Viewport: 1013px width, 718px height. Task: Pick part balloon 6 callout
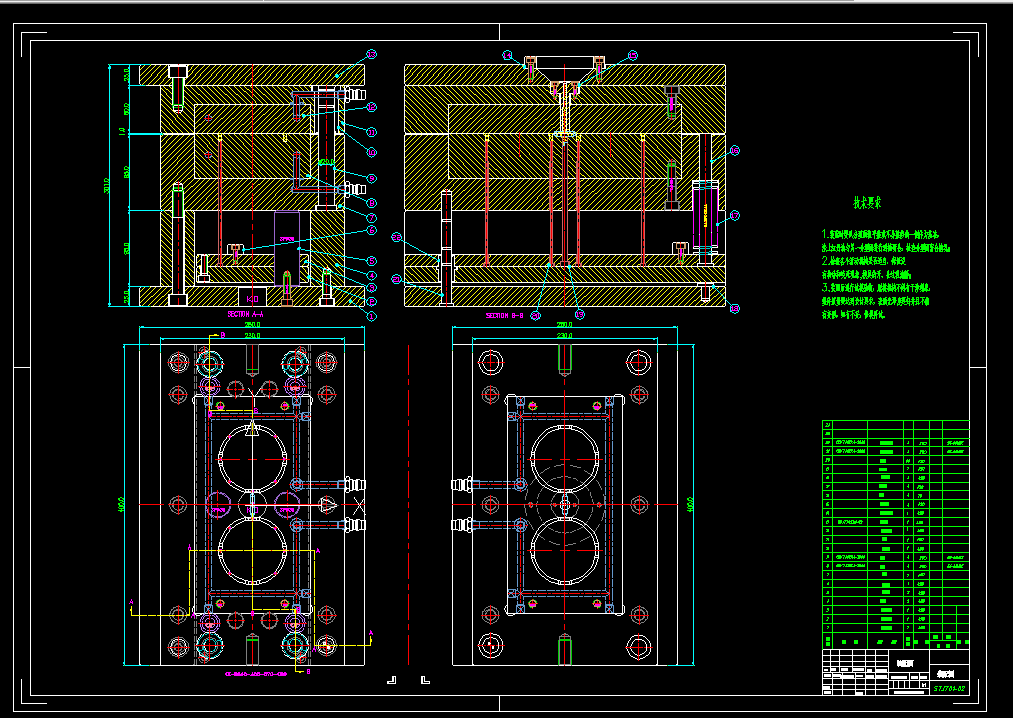pos(371,229)
